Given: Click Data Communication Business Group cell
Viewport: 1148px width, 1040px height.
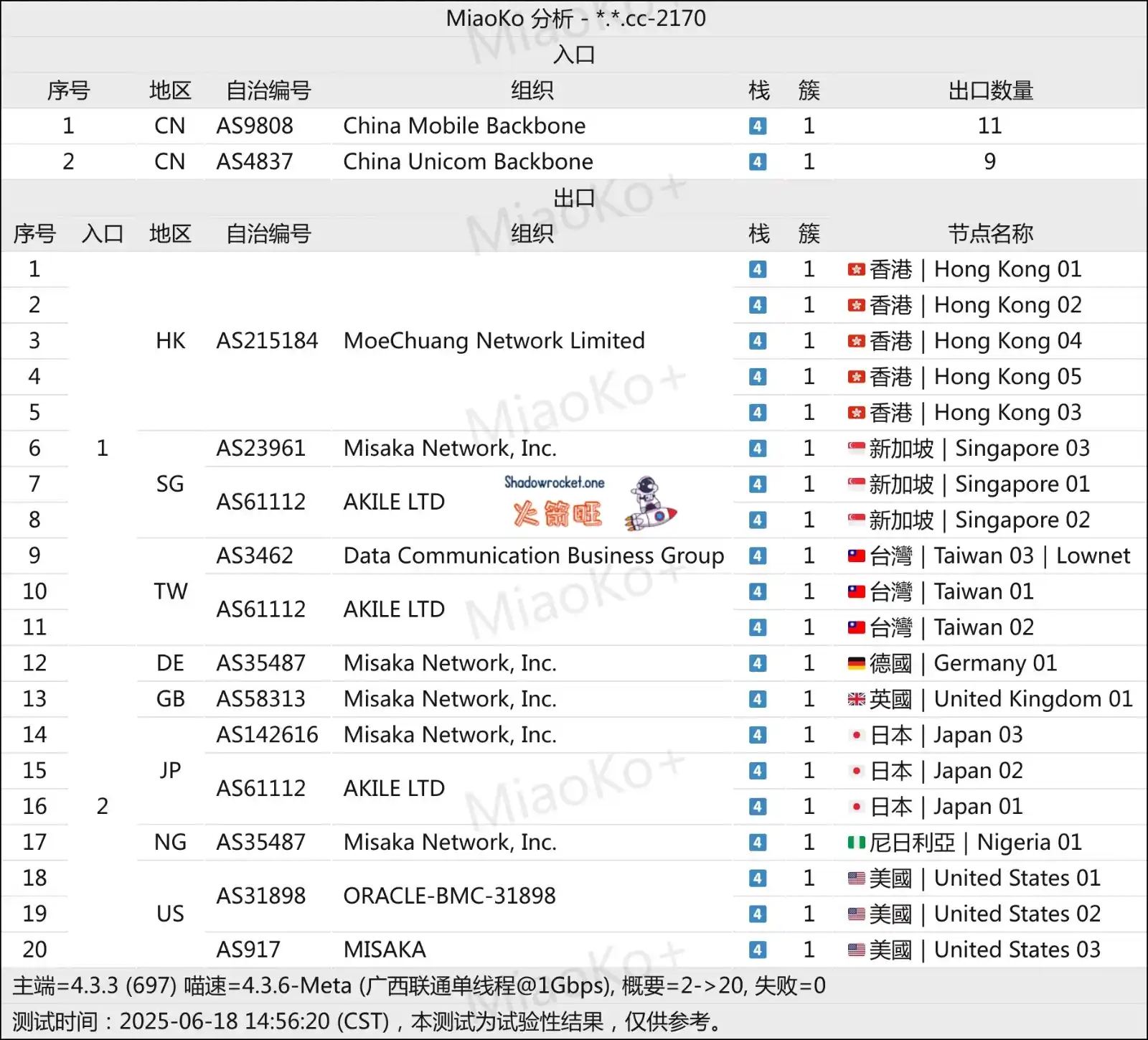Looking at the screenshot, I should [x=534, y=556].
